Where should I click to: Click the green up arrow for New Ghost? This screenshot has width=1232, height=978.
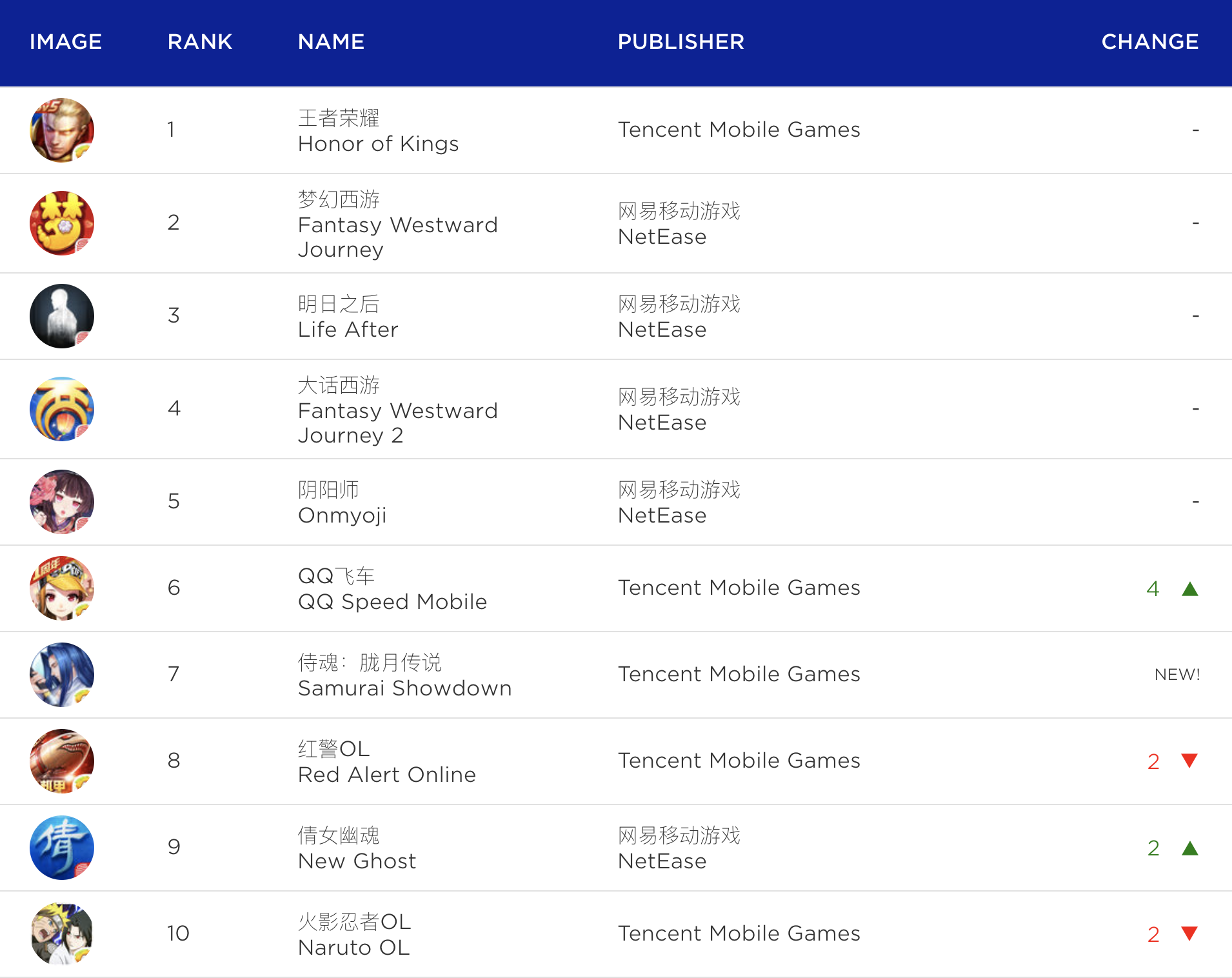point(1189,848)
